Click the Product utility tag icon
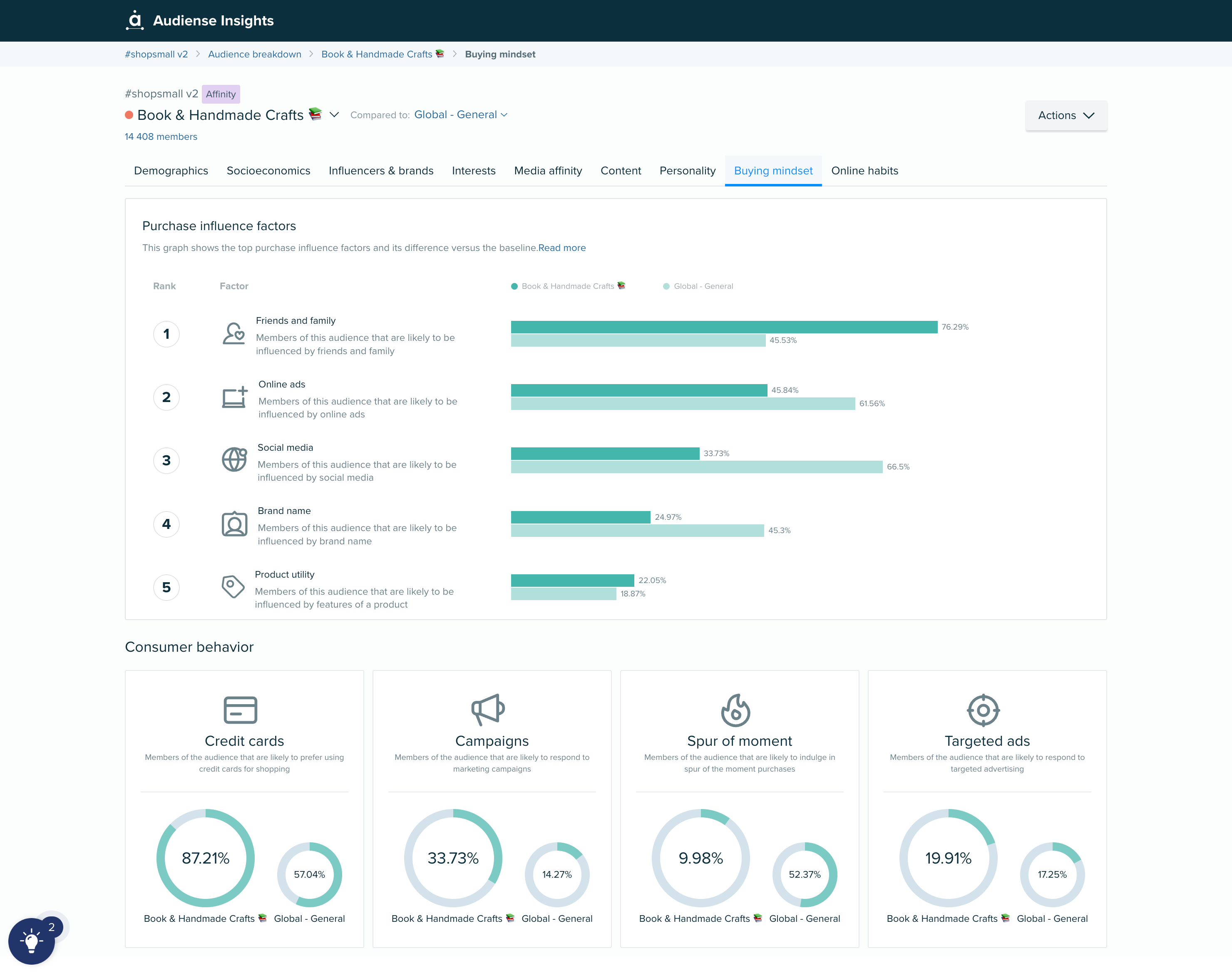This screenshot has height=973, width=1232. (232, 586)
